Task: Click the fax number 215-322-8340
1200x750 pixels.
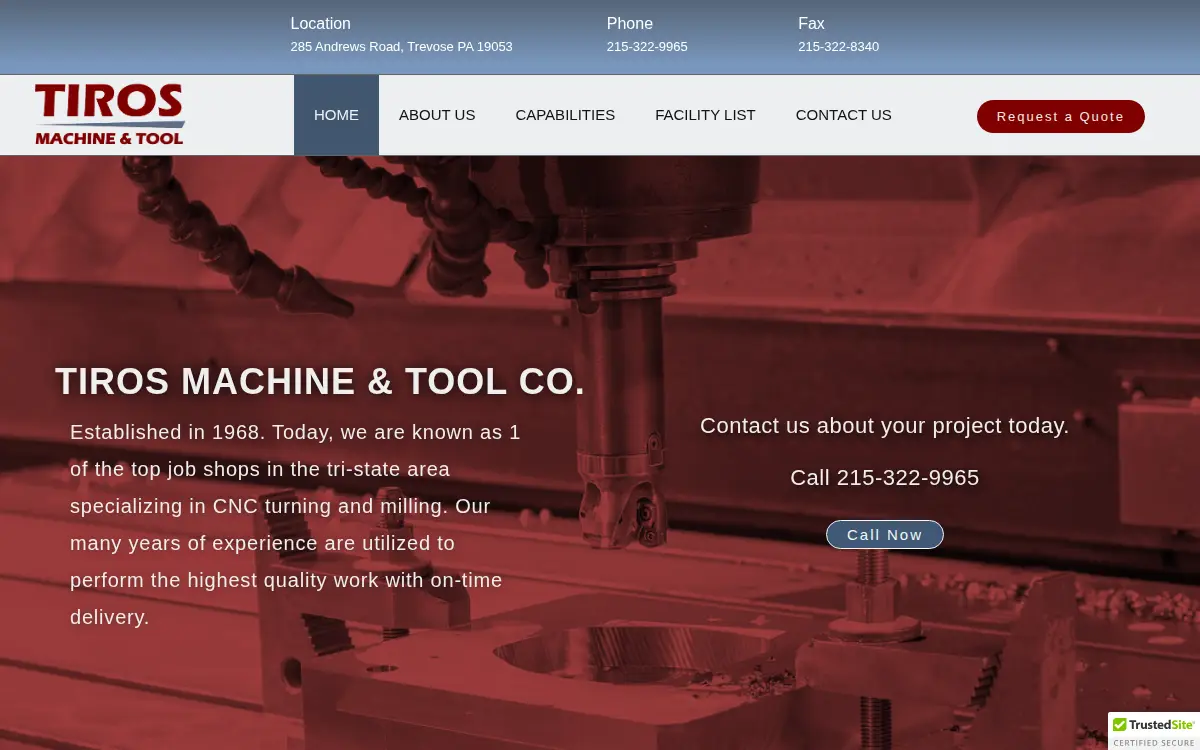Action: pos(838,47)
